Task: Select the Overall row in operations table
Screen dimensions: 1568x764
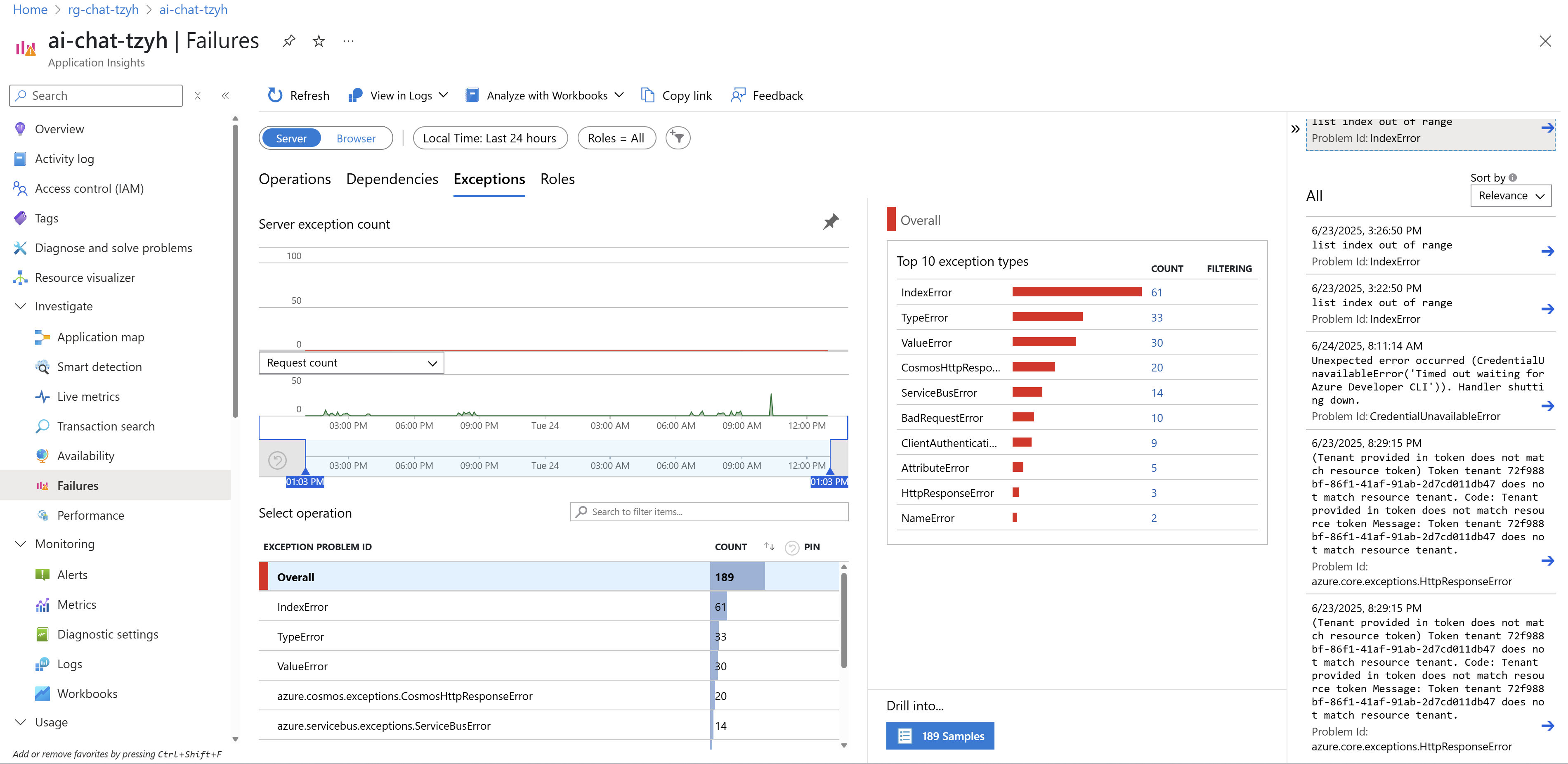Action: (x=548, y=577)
